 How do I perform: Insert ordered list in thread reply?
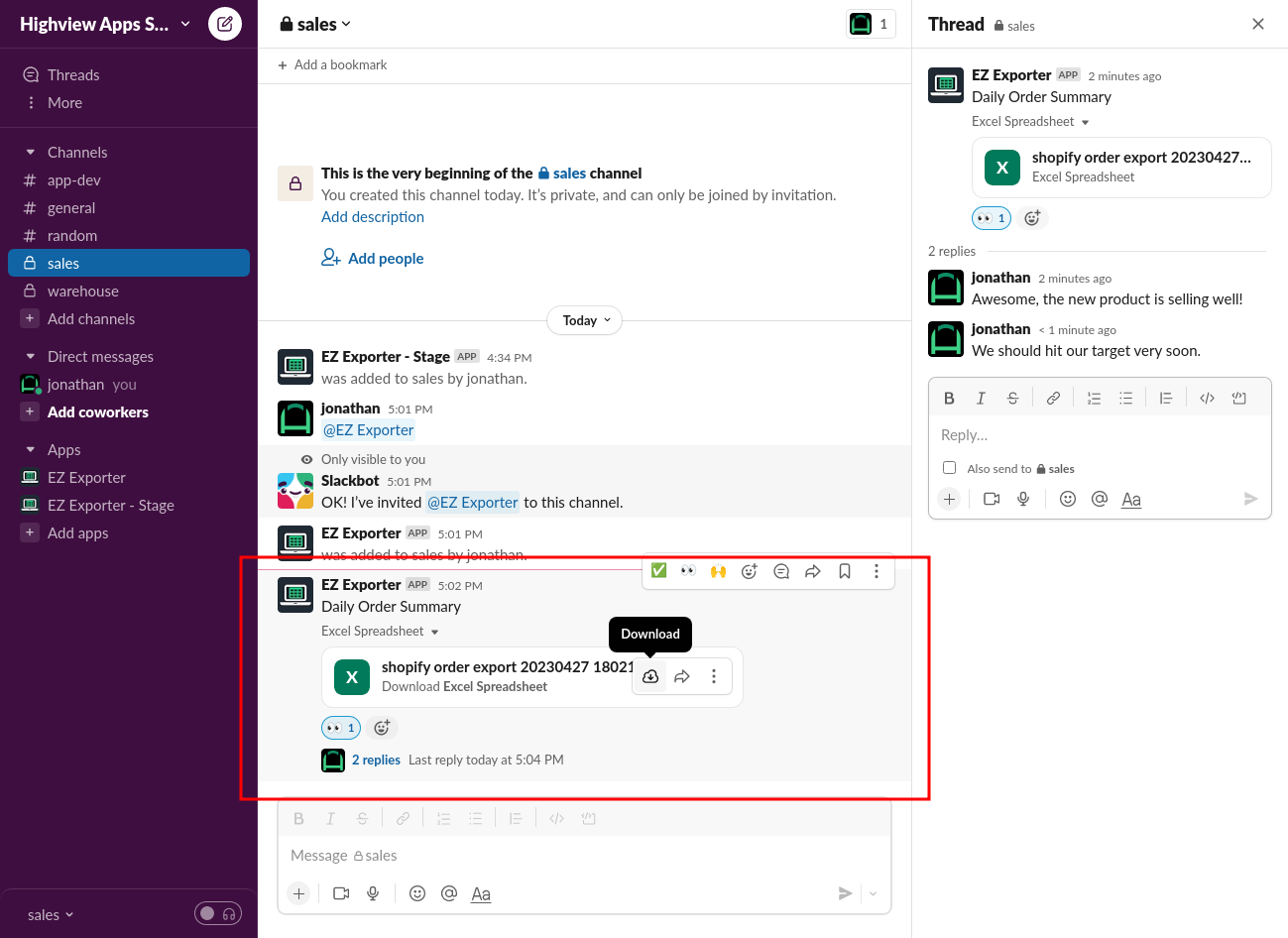click(x=1094, y=398)
